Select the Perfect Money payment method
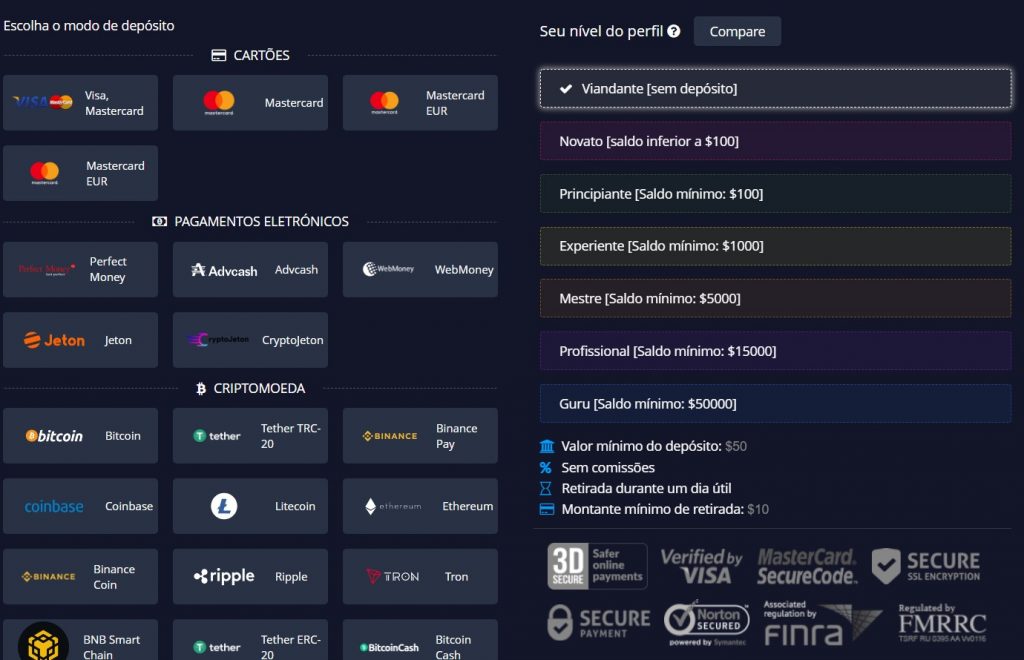This screenshot has height=660, width=1024. (x=80, y=270)
